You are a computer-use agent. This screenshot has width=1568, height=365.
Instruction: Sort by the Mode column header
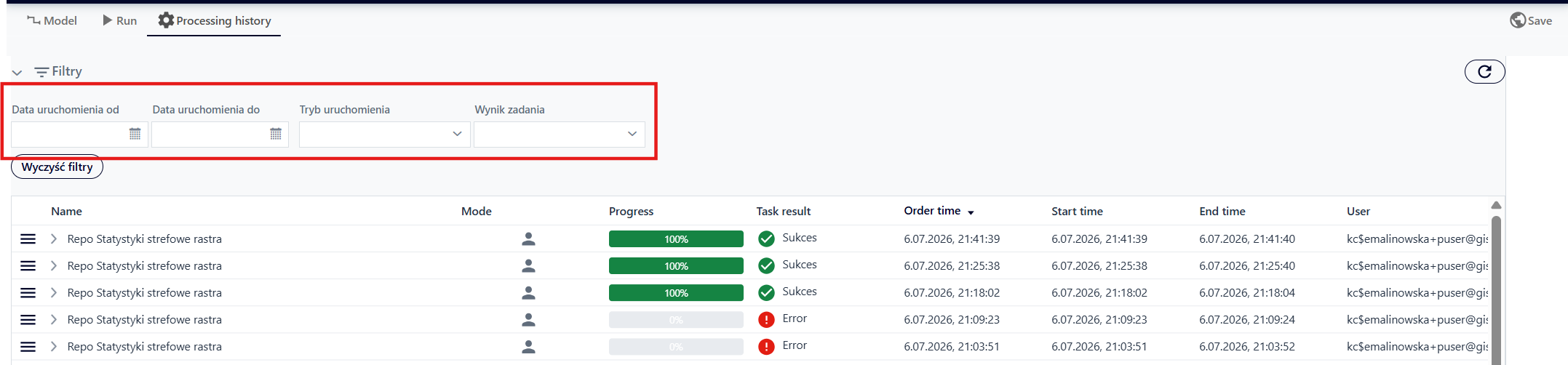[x=477, y=211]
